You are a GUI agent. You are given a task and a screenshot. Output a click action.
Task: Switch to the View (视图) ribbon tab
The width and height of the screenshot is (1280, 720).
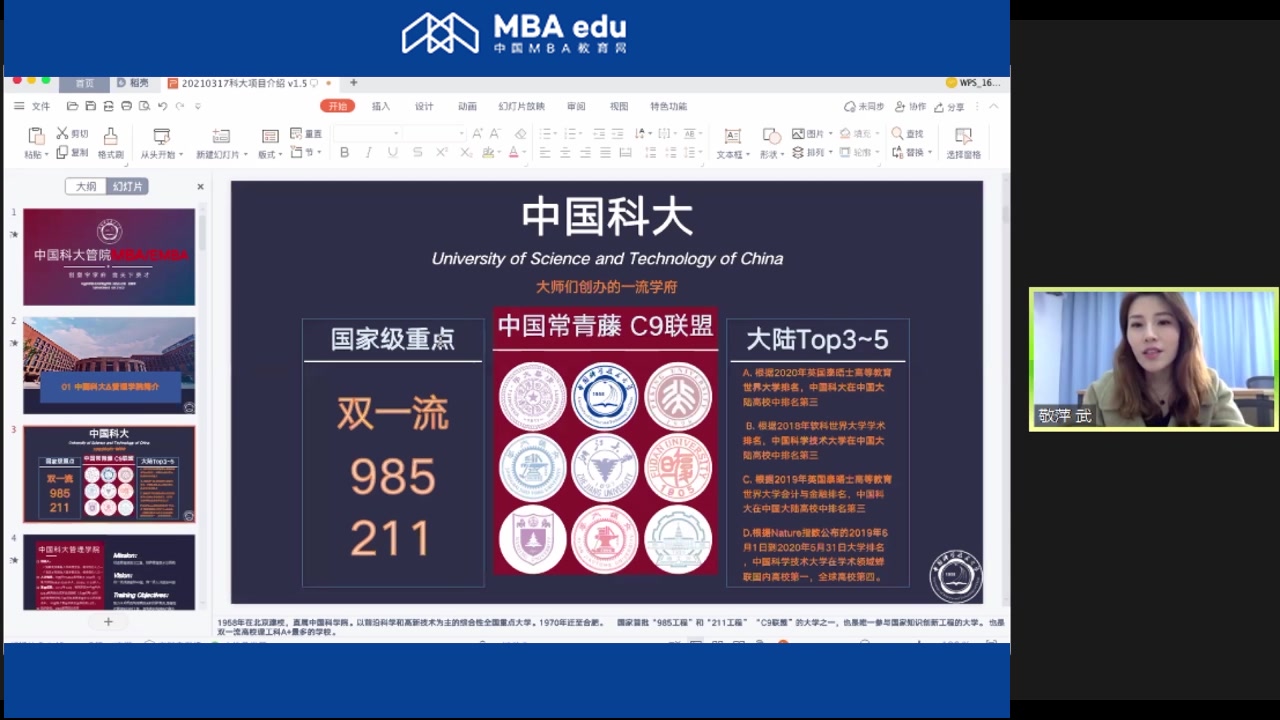[x=619, y=106]
